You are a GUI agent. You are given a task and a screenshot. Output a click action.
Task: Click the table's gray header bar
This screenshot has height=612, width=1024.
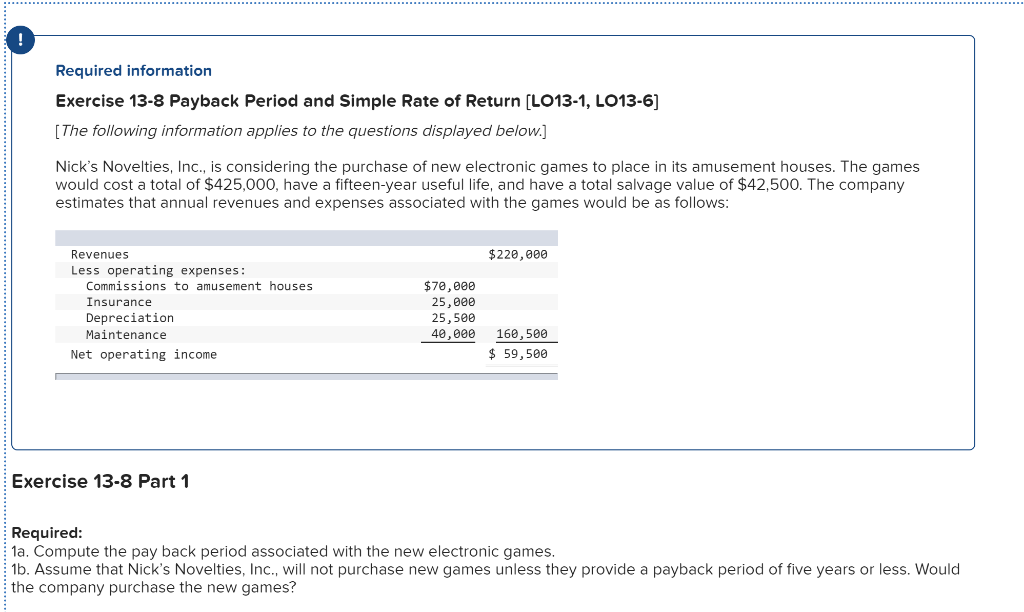[x=306, y=238]
